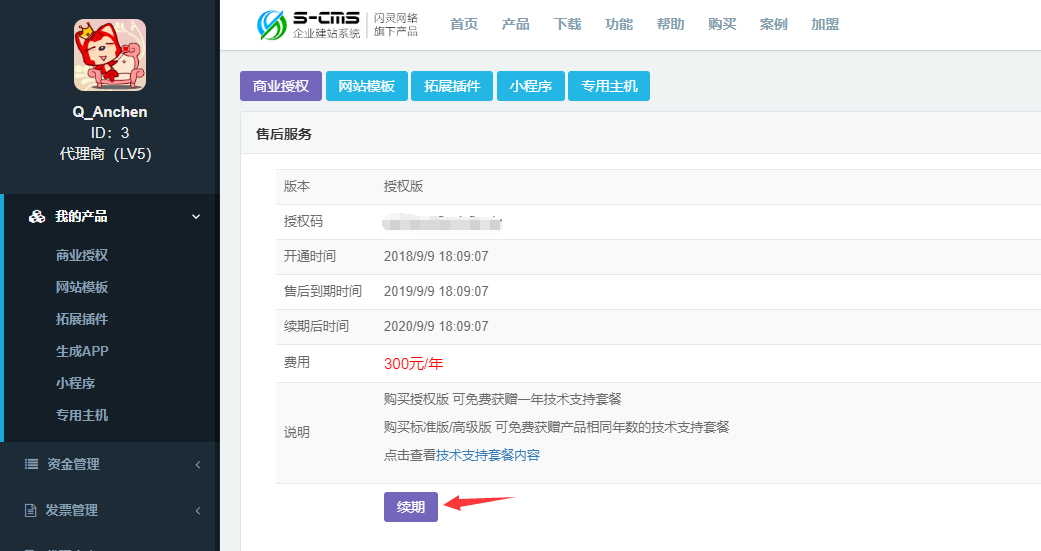Select 生成APP in the sidebar
Viewport: 1041px width, 551px height.
[82, 351]
